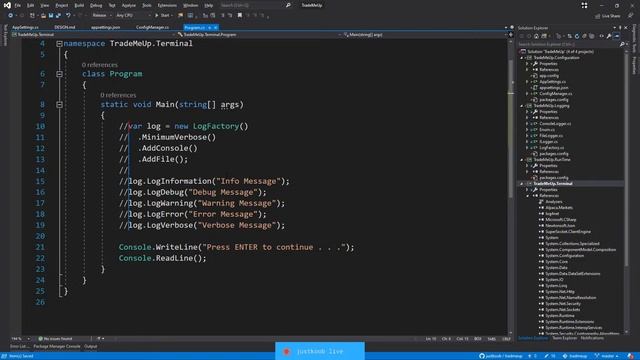Open the Package Manager Console tab
640x360 pixels.
click(x=57, y=347)
